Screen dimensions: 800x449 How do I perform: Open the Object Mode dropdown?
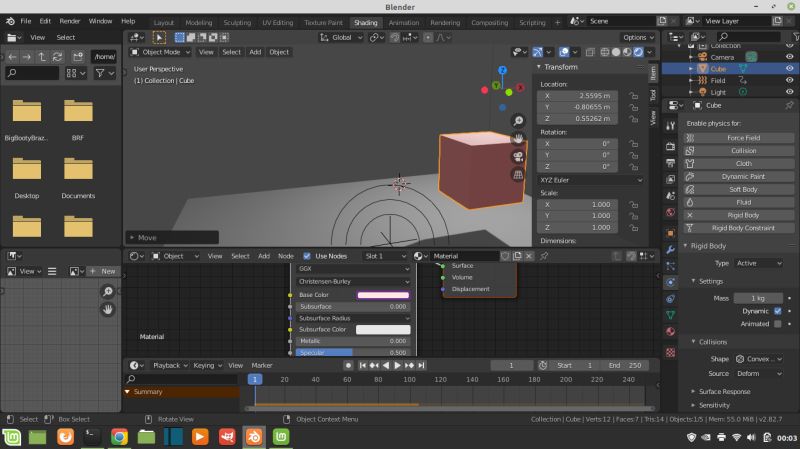160,52
